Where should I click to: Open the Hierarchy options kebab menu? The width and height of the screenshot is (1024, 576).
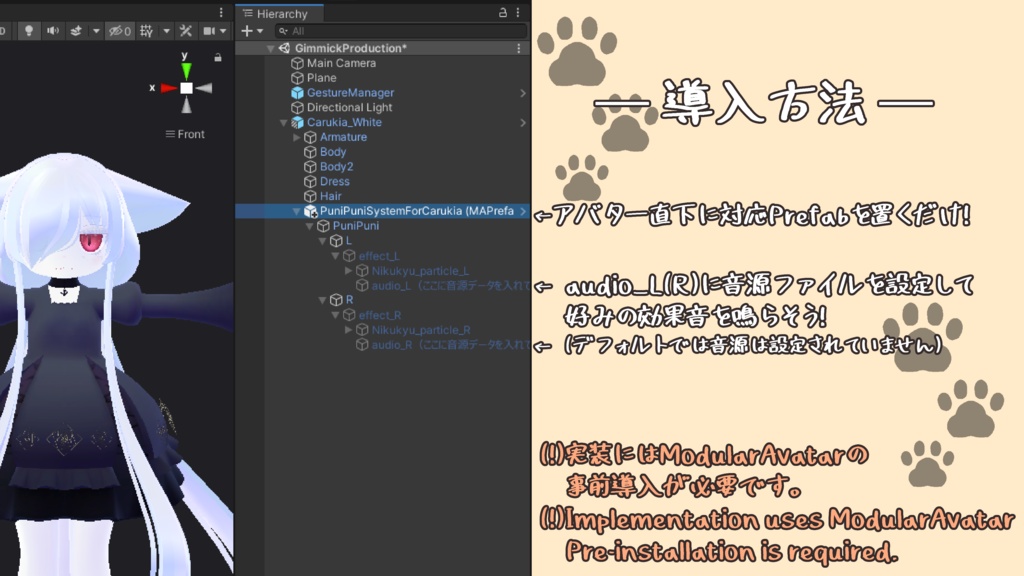pos(517,13)
